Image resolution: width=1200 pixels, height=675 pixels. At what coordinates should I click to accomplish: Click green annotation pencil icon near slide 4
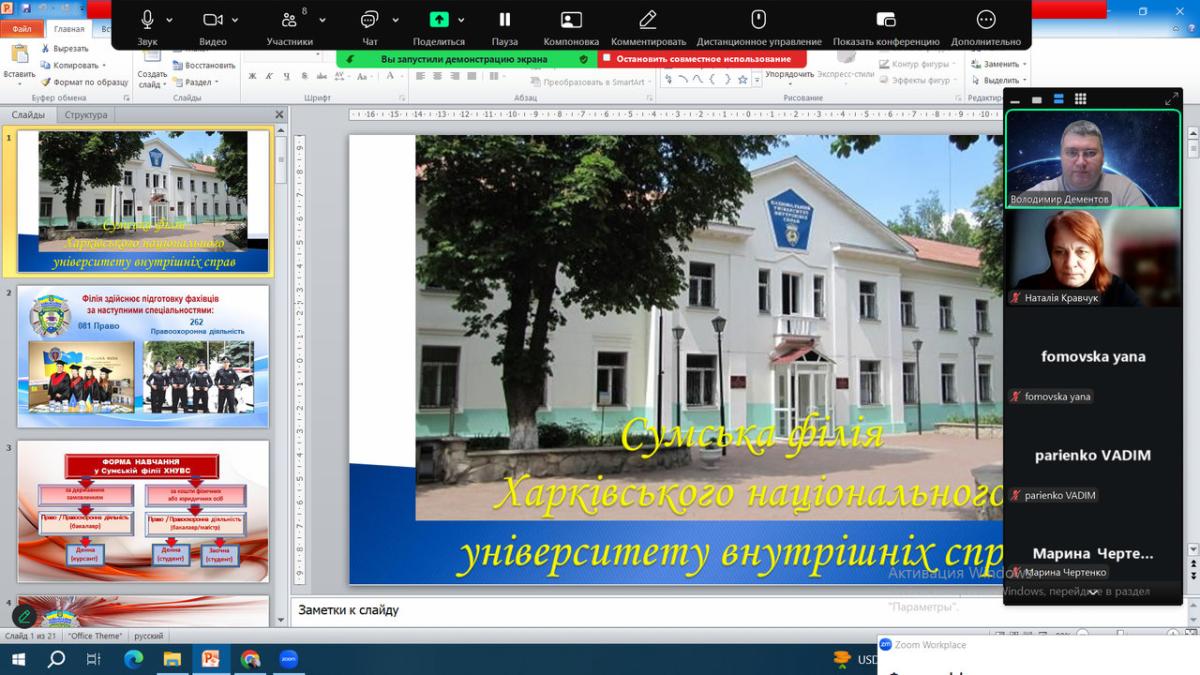coord(24,617)
